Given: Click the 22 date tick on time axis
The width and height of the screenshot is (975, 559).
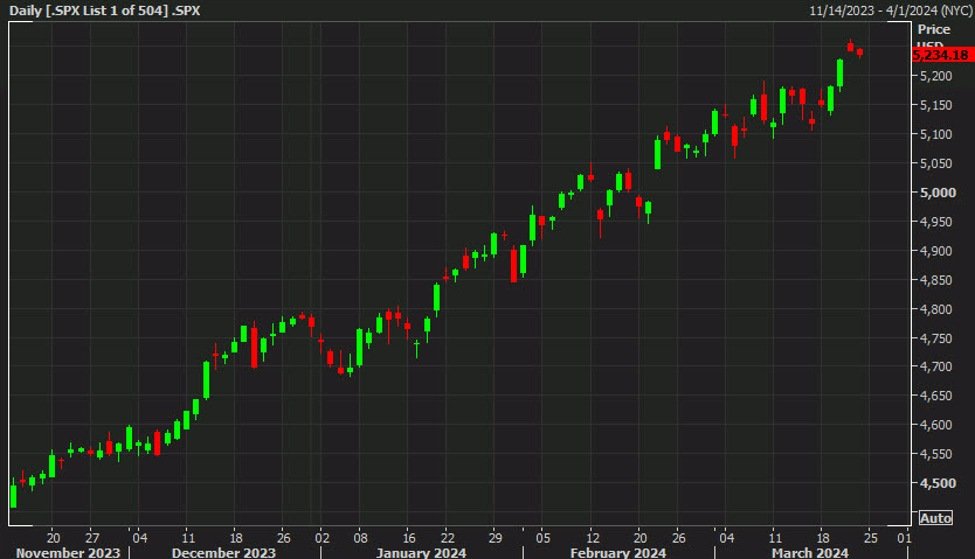Looking at the screenshot, I should click(x=449, y=535).
